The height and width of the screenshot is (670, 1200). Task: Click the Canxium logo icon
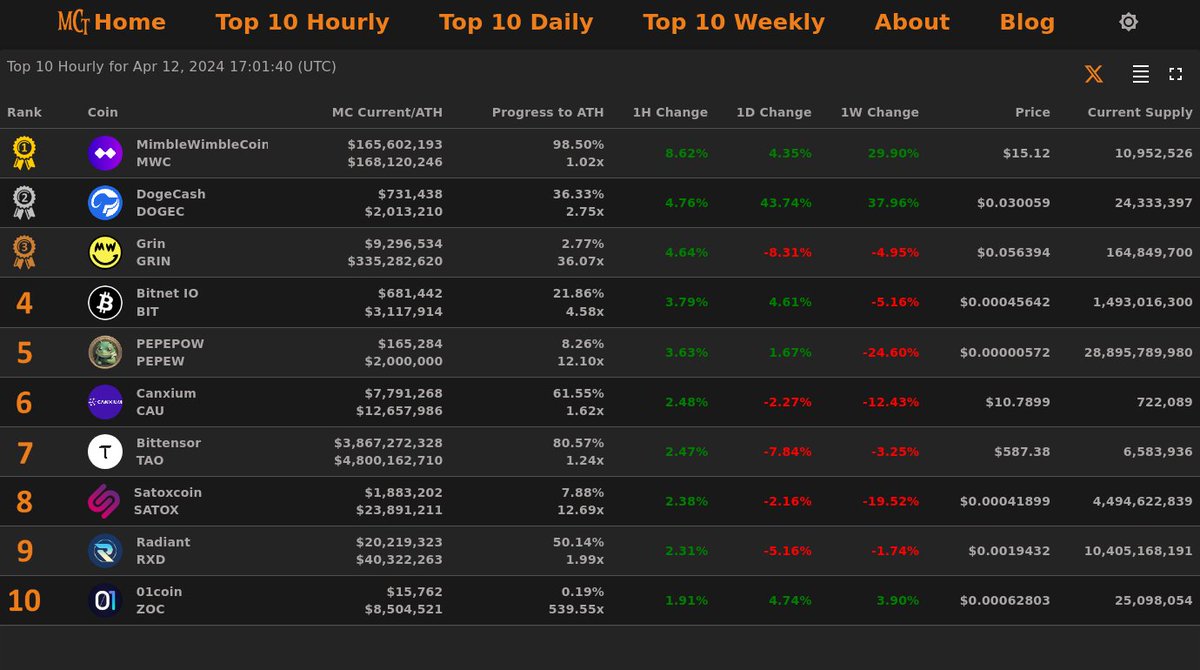105,402
